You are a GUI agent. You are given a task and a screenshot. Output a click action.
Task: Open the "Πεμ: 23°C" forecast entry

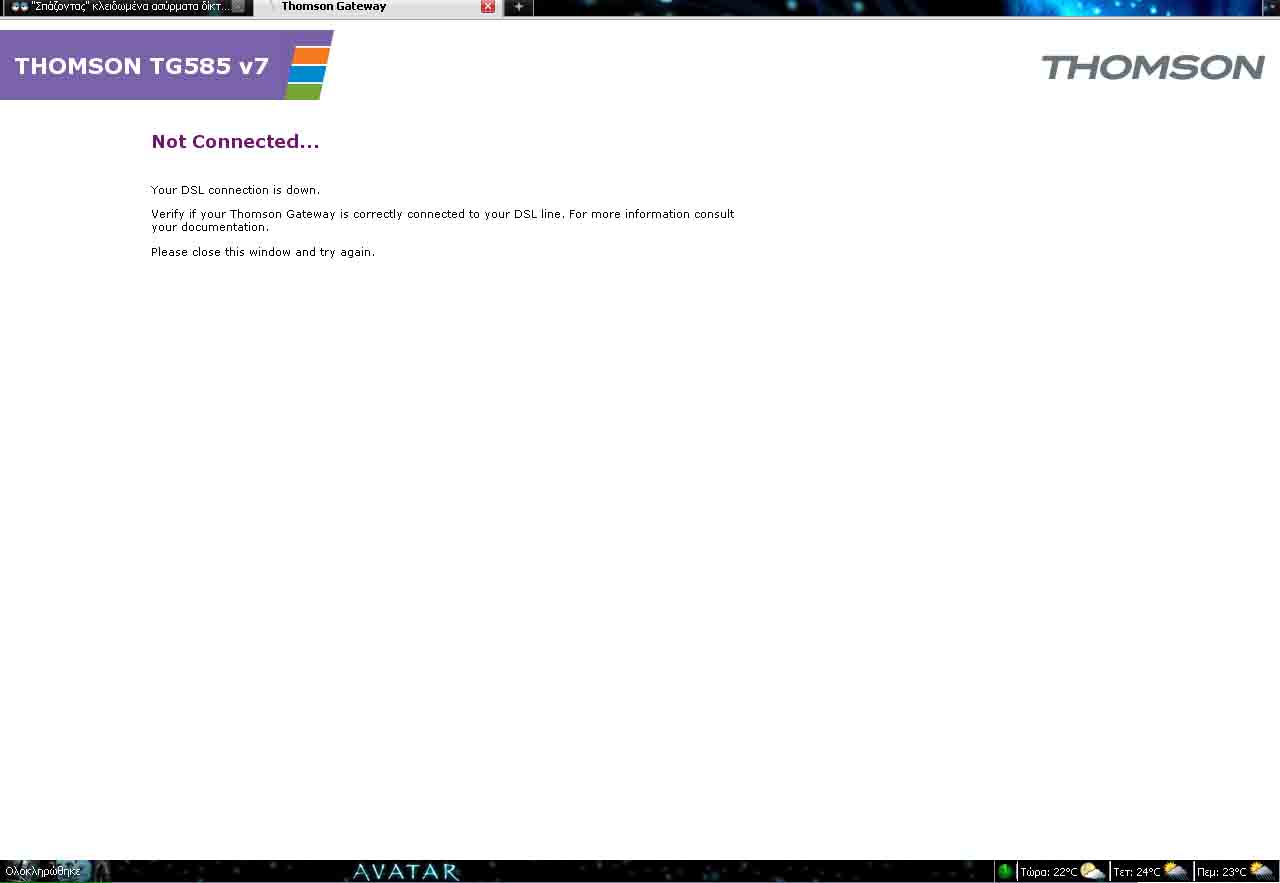[1236, 871]
